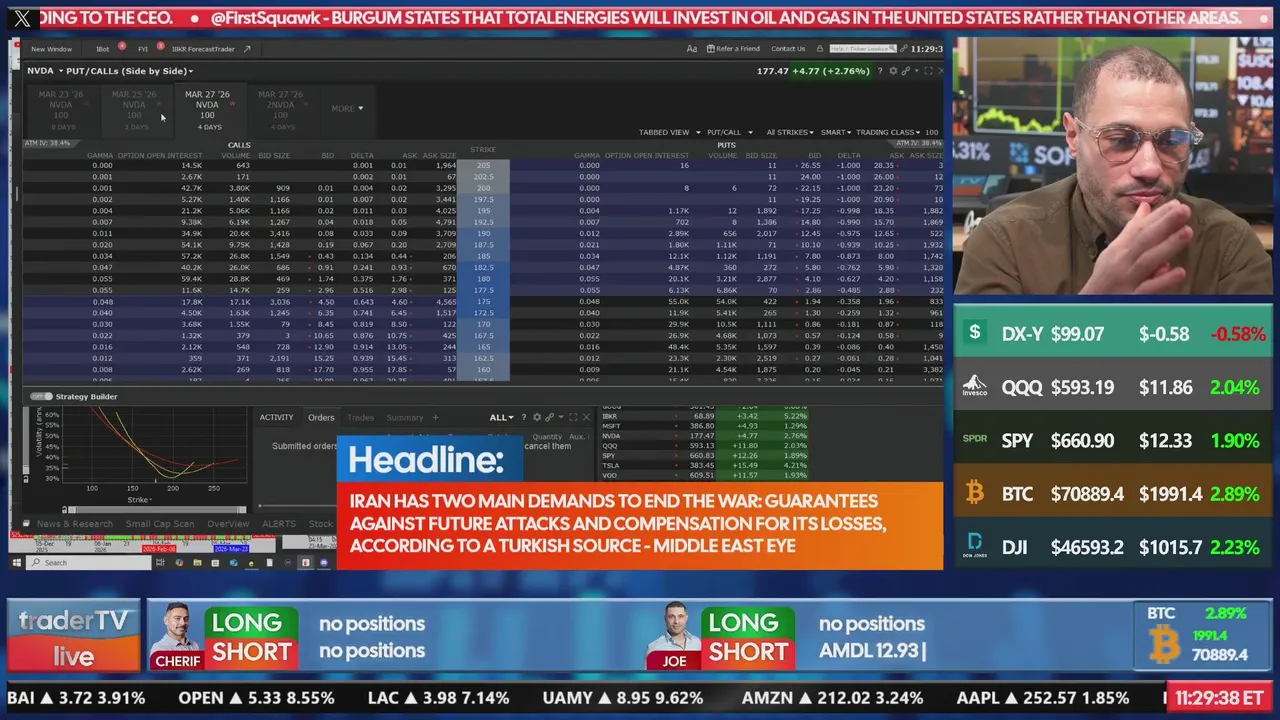Open gear settings in NVDA option chain header
Screen dimensions: 1280x720
tap(893, 71)
